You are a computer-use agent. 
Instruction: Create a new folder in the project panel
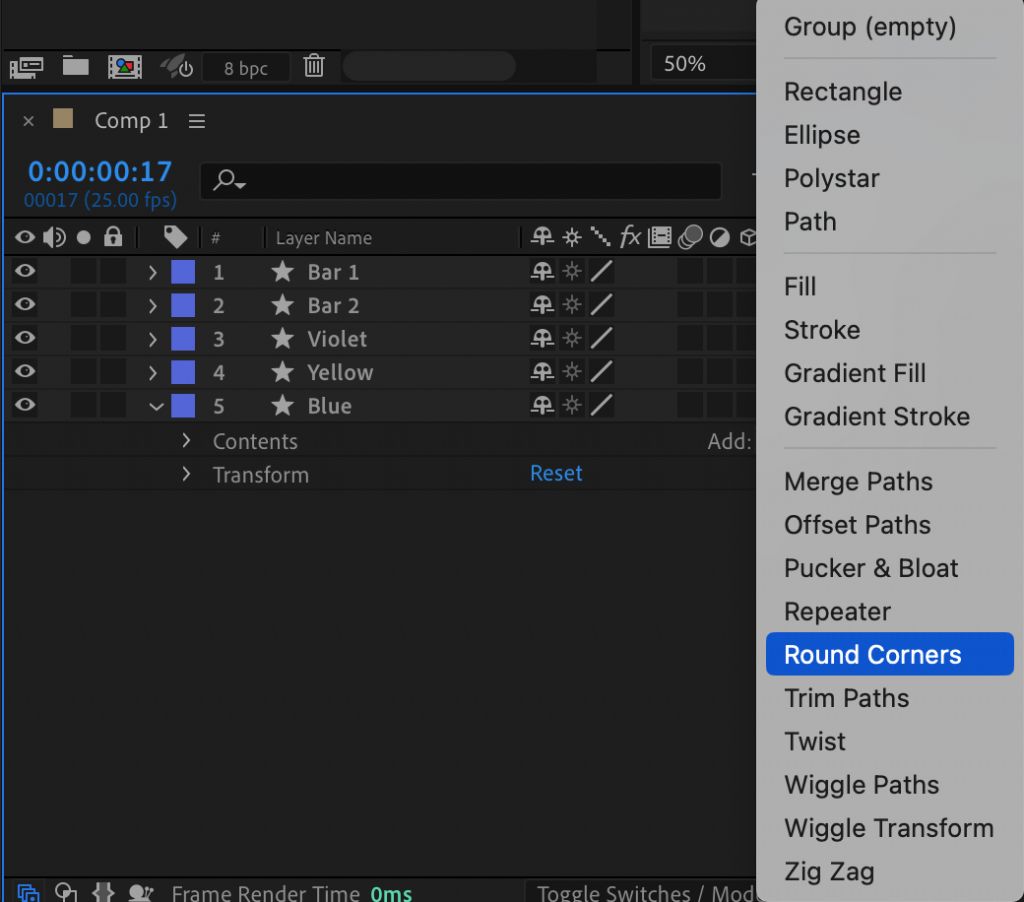[75, 66]
